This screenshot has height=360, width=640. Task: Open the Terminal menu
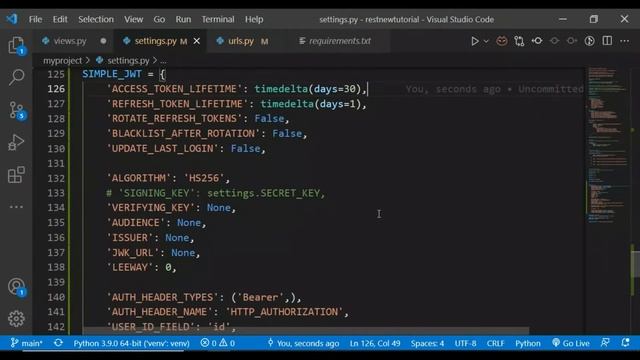point(218,19)
